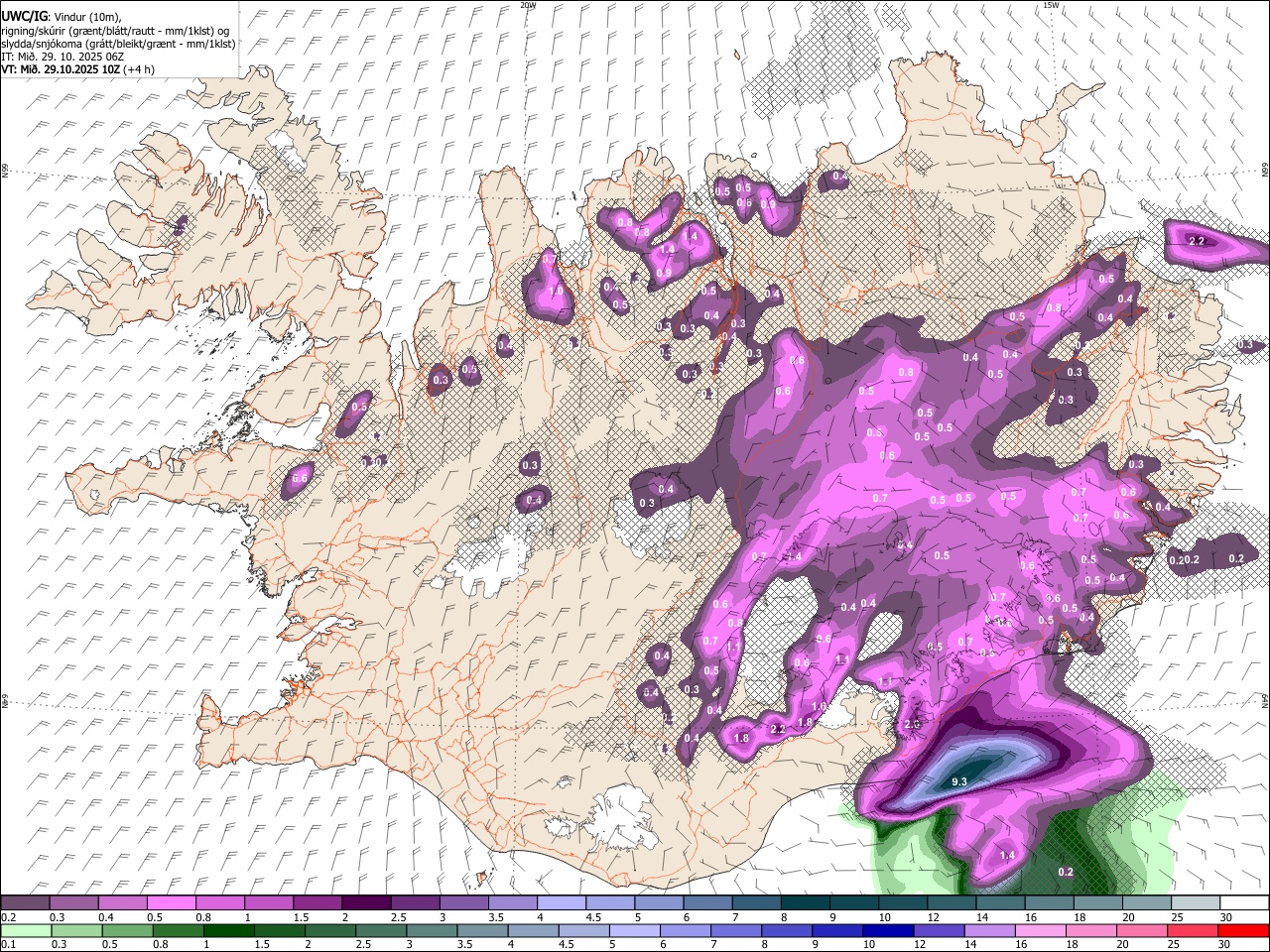Click the 9.3 precipitation maximum label
The height and width of the screenshot is (952, 1270).
coord(958,782)
